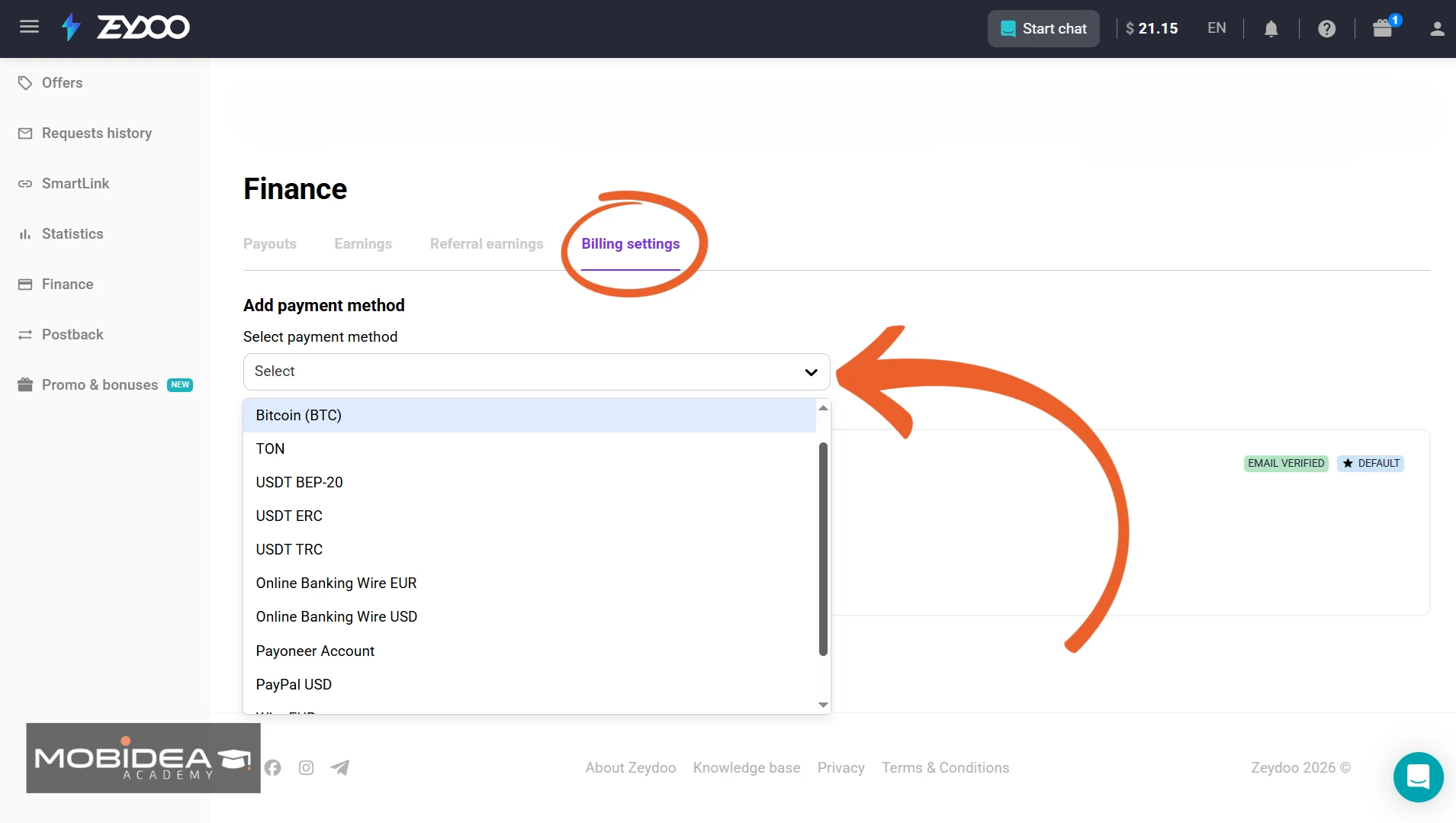The image size is (1456, 823).
Task: Click the dropdown scroll up arrow
Action: click(823, 408)
